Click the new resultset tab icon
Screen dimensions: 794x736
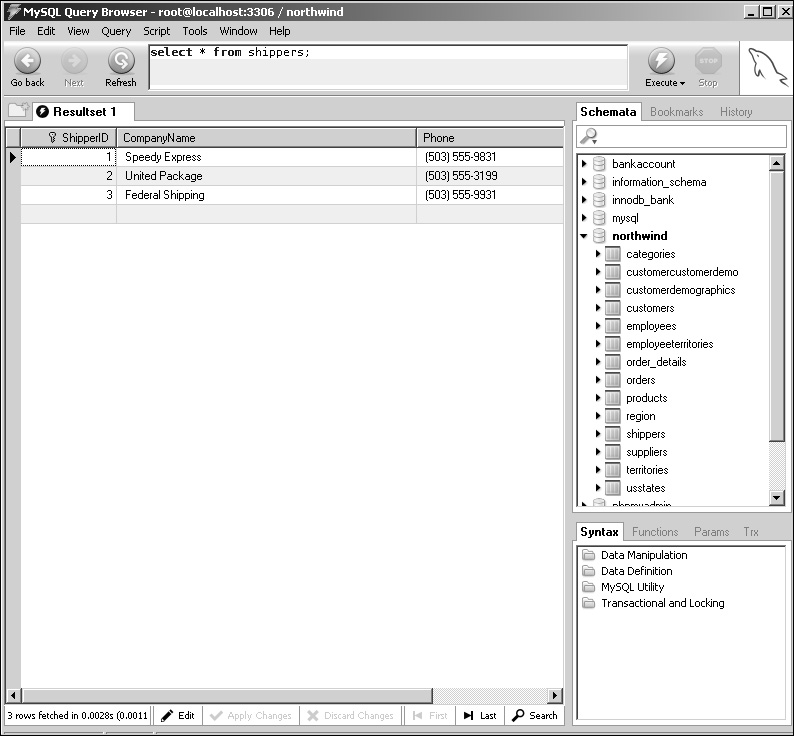[x=19, y=110]
